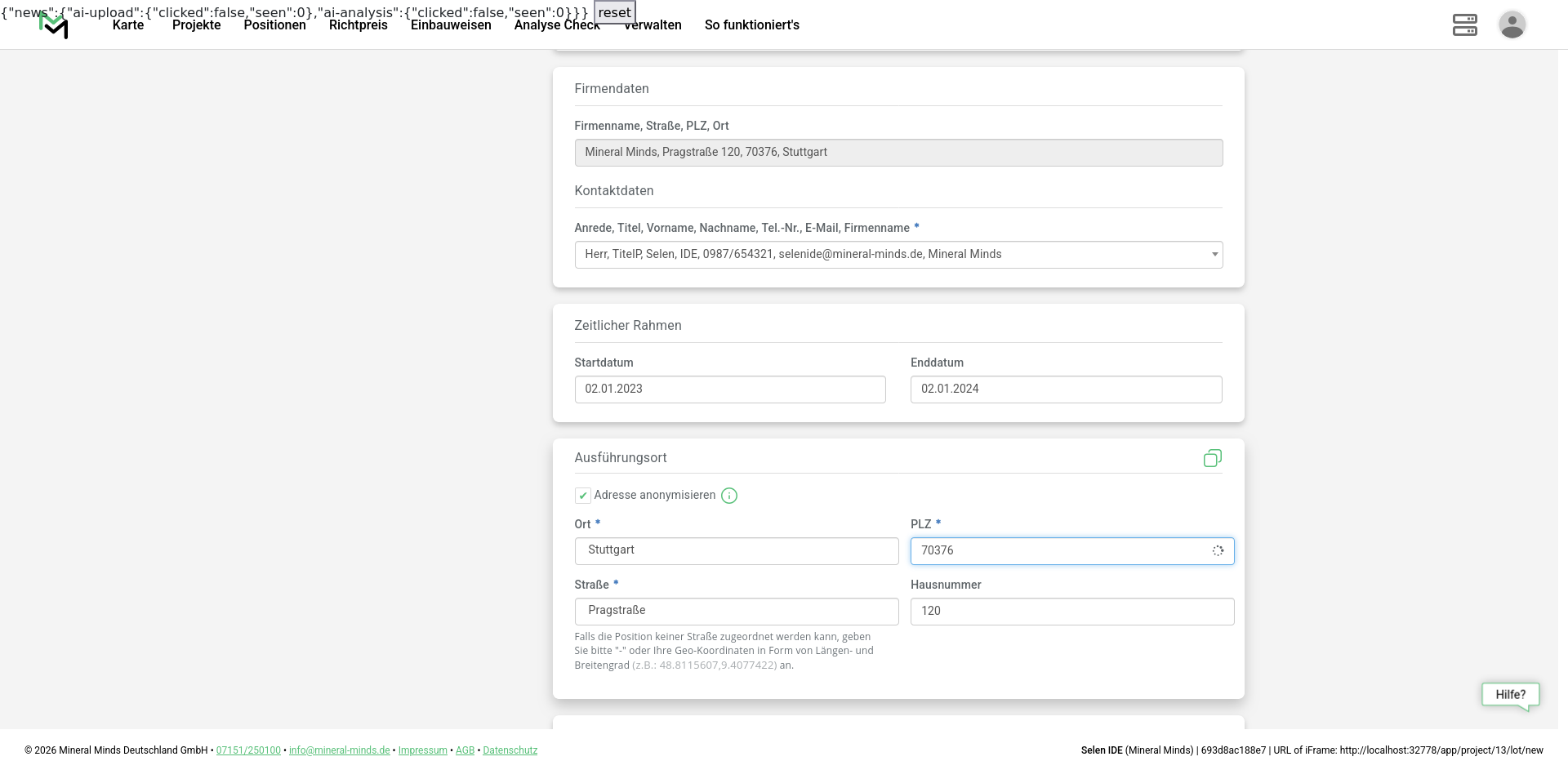Image resolution: width=1568 pixels, height=770 pixels.
Task: Open the Impressum footer link
Action: point(422,750)
